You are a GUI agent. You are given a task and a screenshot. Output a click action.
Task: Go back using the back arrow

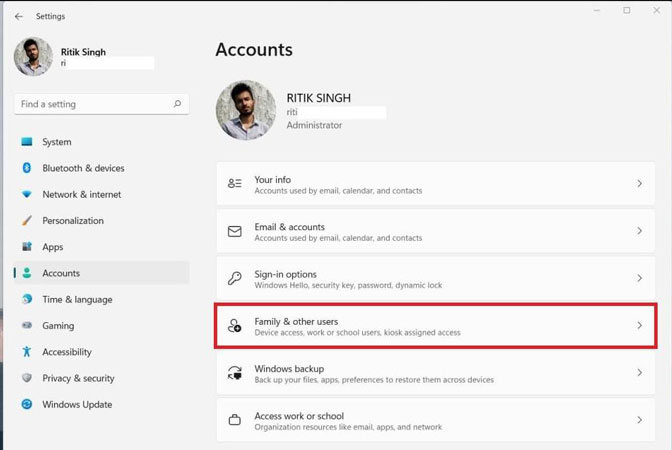click(19, 16)
